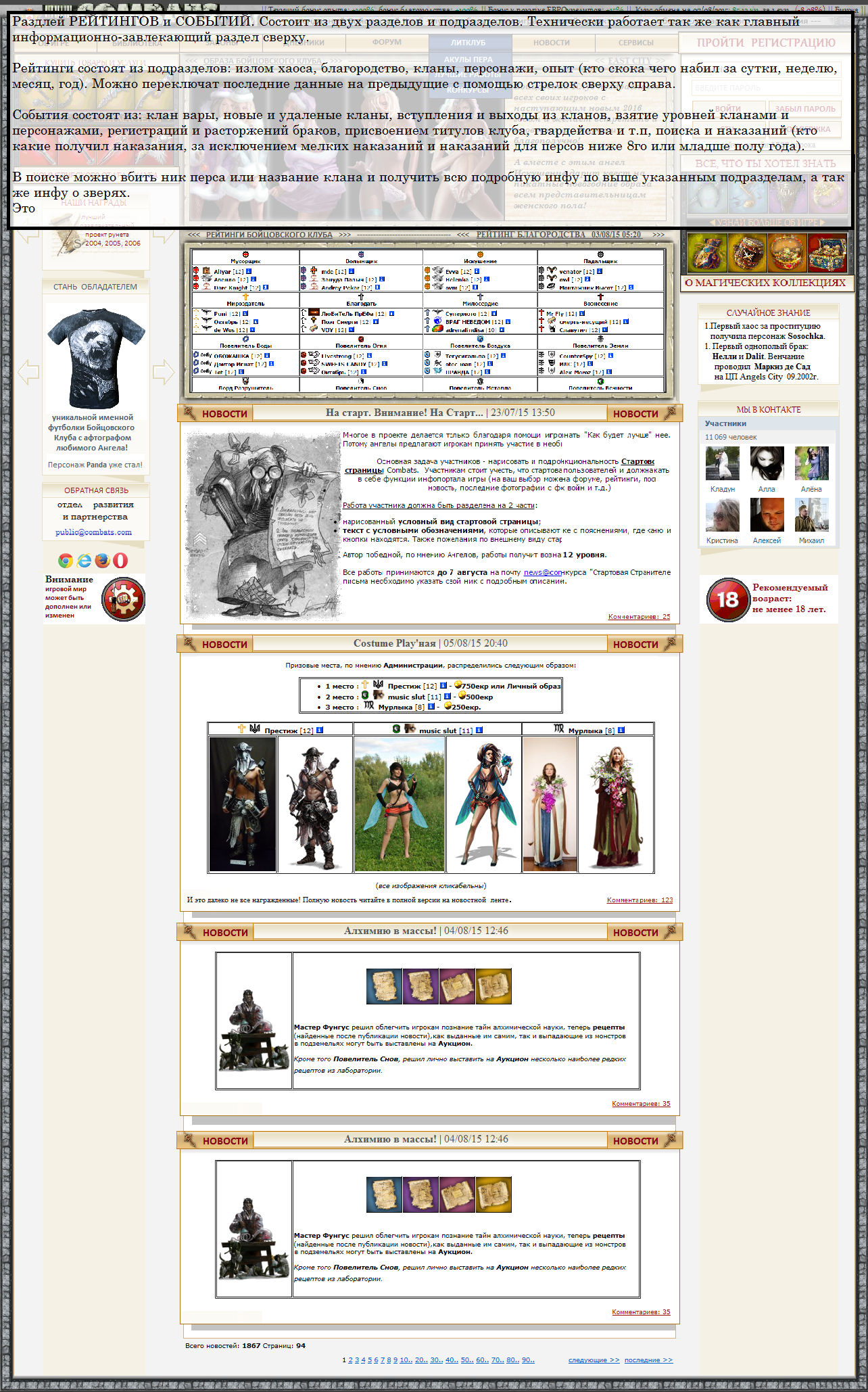Click the info icon next to mdc
This screenshot has height=1392, width=868.
[x=352, y=271]
